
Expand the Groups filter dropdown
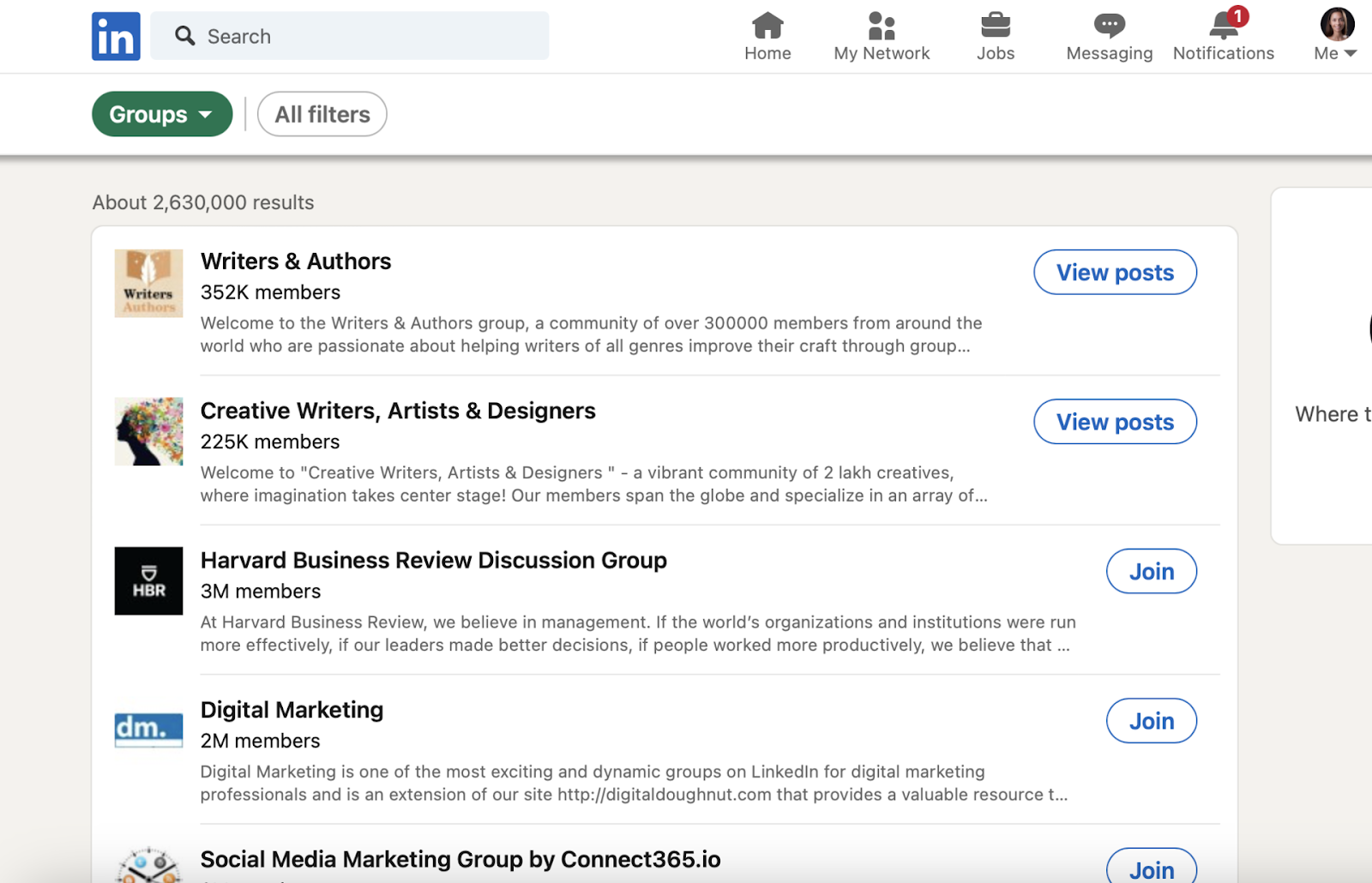(162, 114)
